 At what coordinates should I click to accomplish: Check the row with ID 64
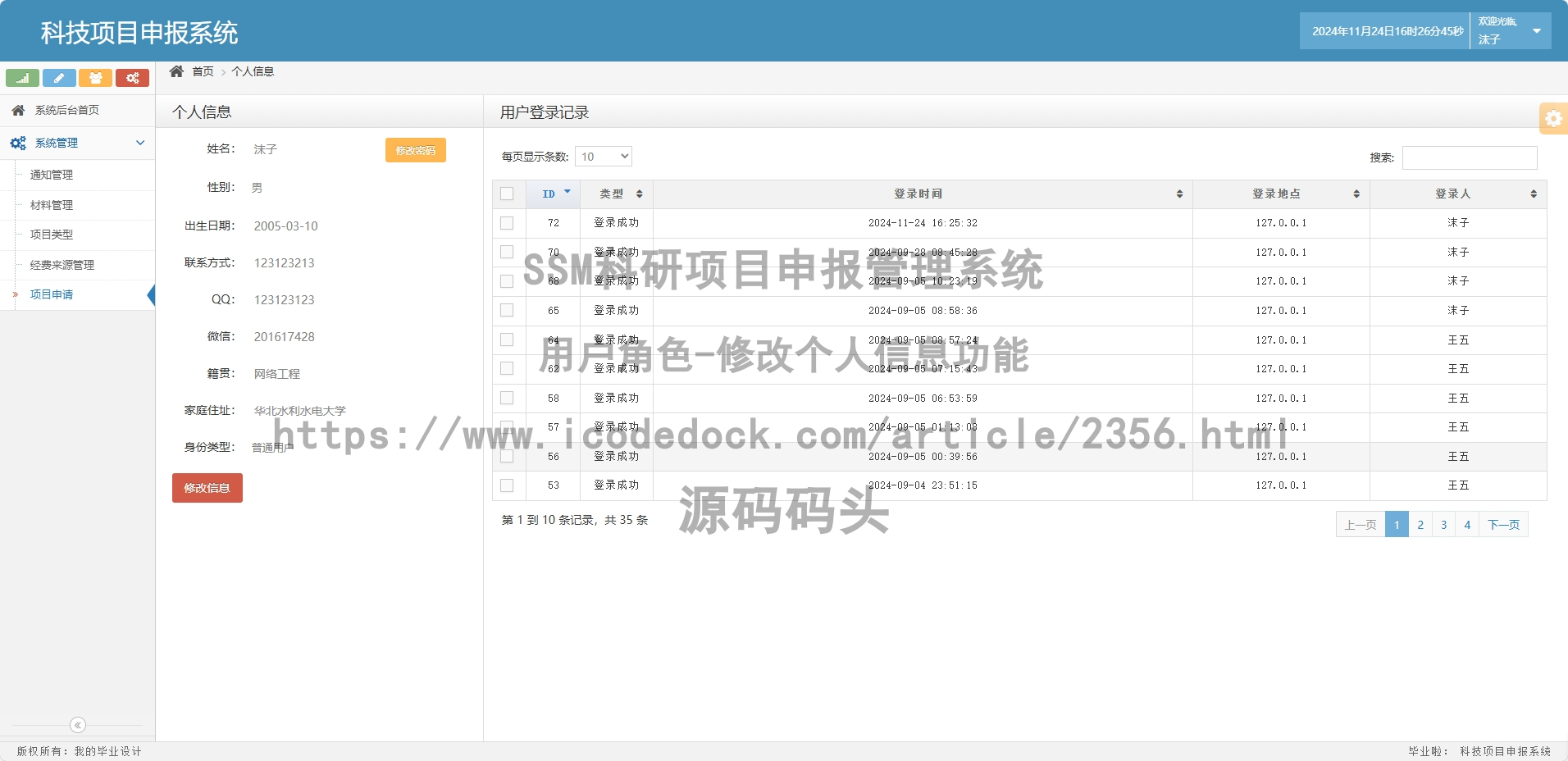click(x=507, y=339)
